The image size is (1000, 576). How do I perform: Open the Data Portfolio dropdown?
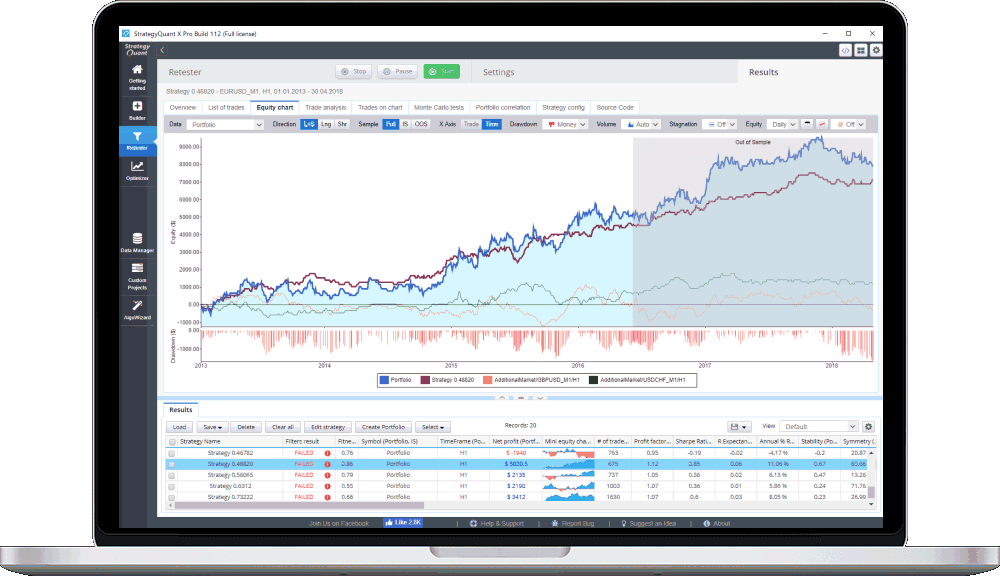(225, 124)
